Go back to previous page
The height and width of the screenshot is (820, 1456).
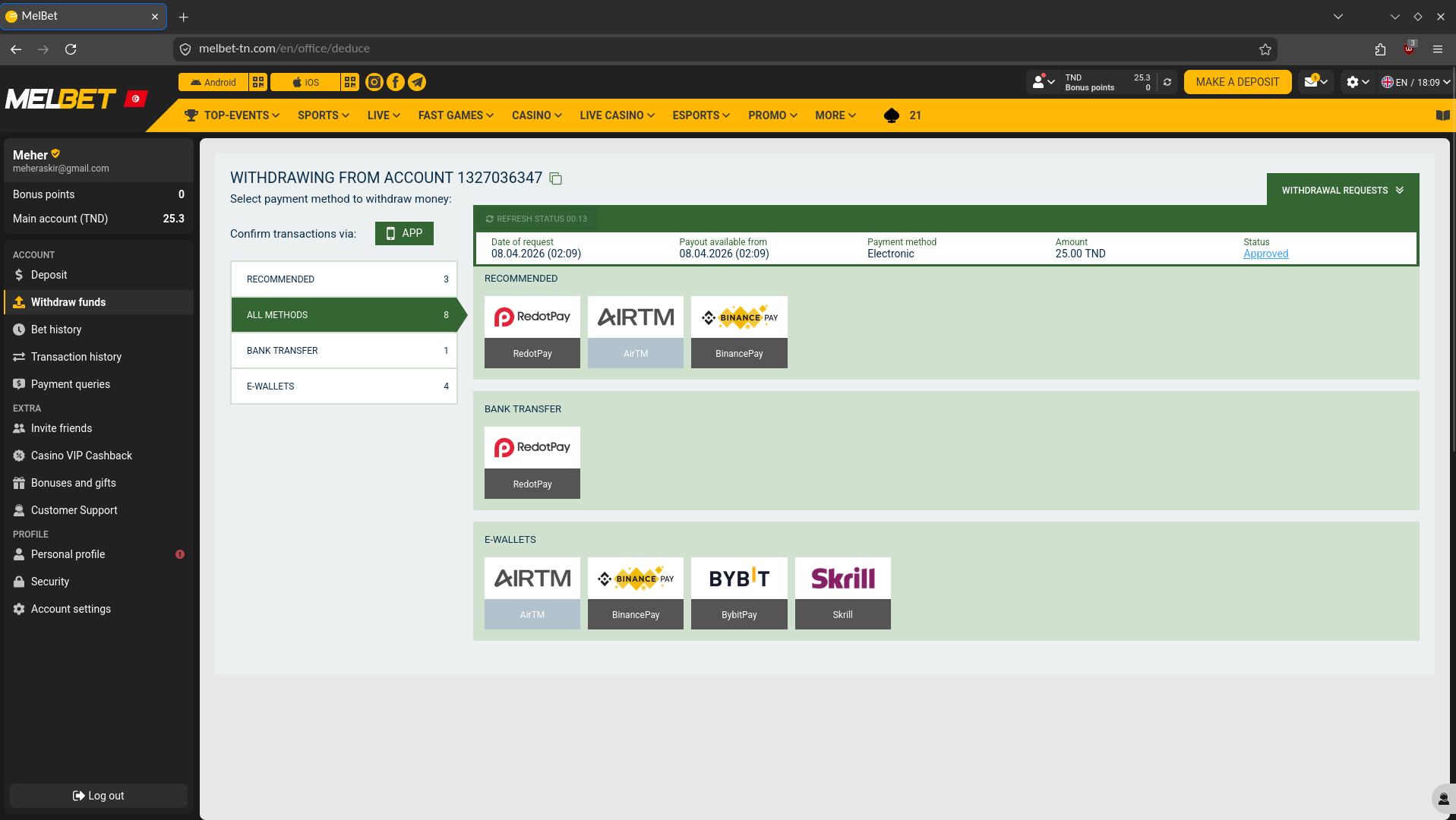16,49
